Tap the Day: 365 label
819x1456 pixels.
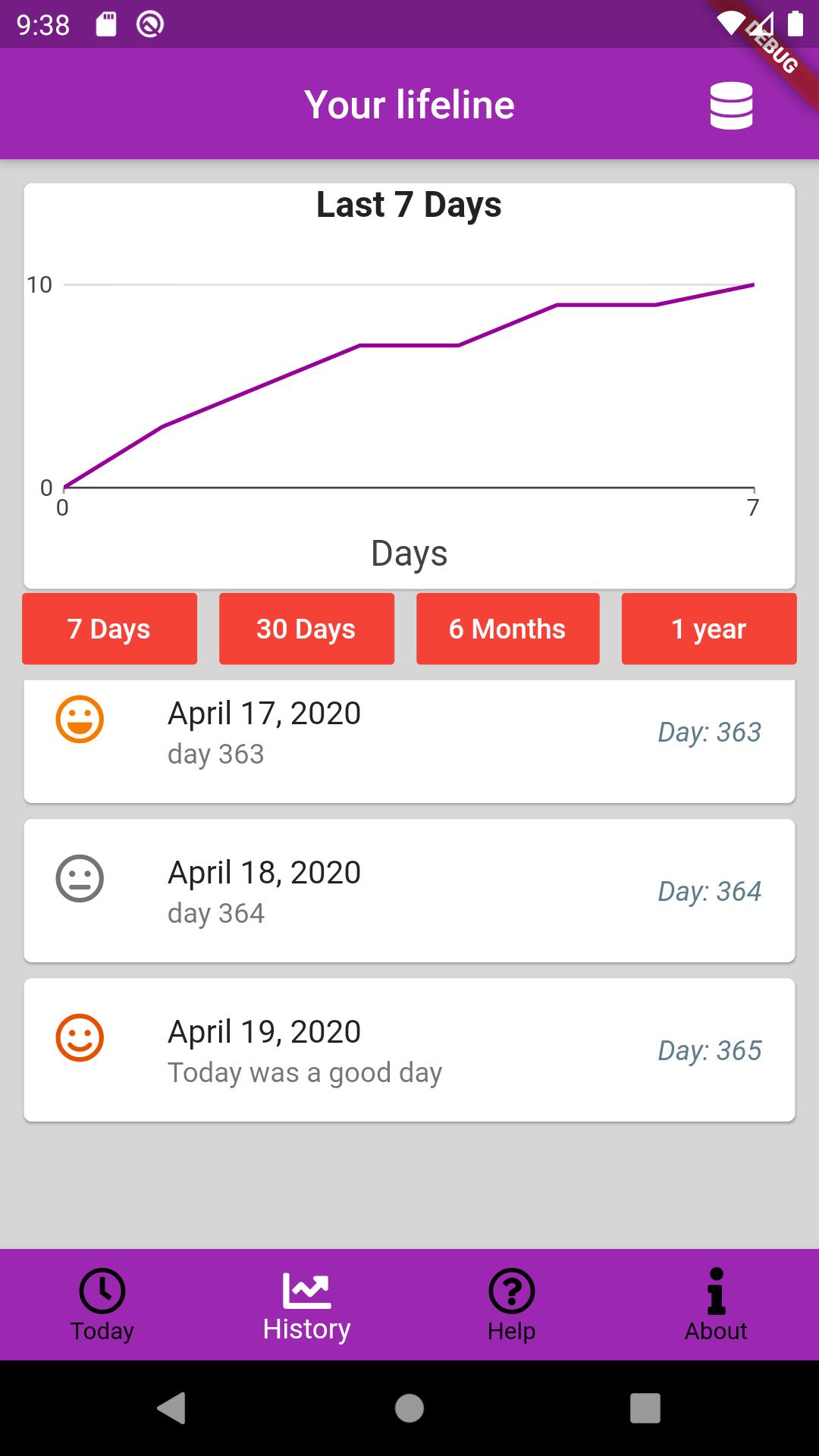point(709,1050)
